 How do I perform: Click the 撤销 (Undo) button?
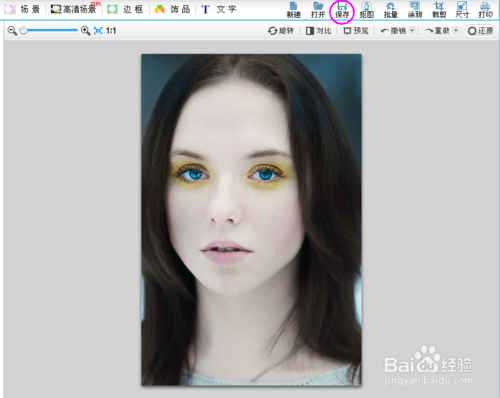[394, 31]
